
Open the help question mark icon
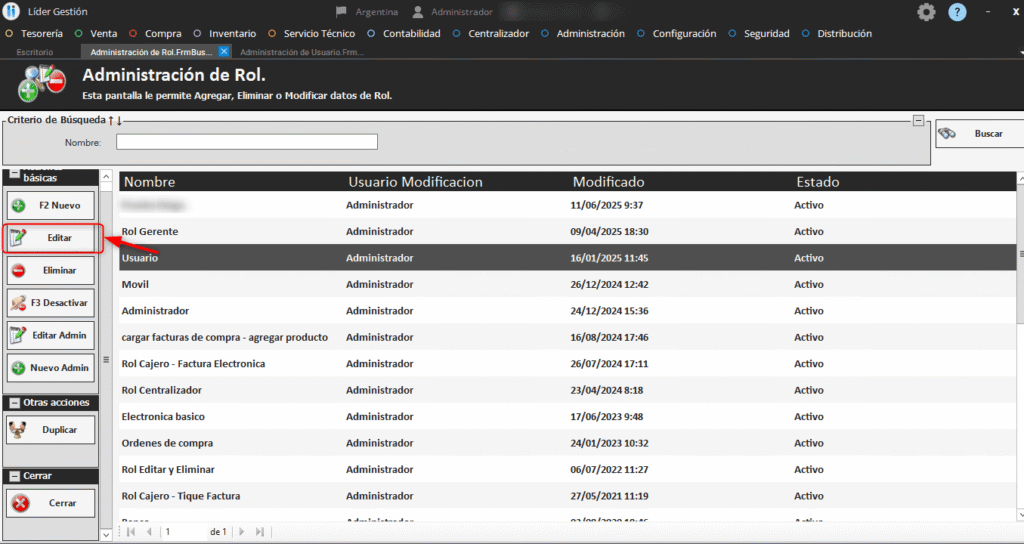click(x=957, y=12)
